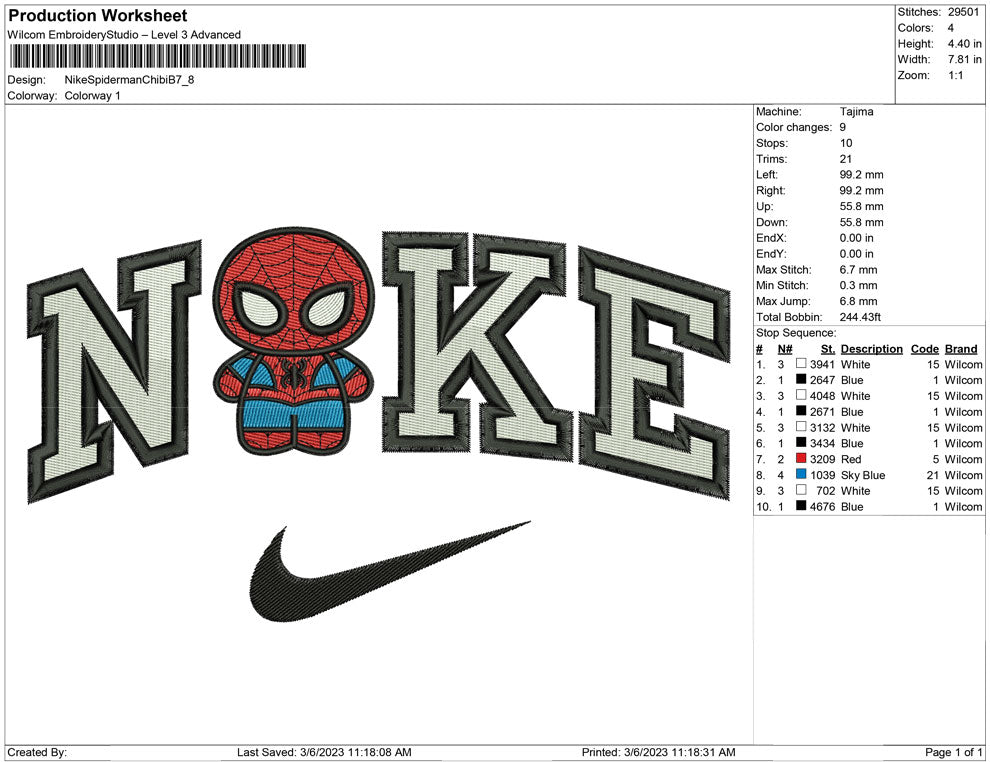Click the embroidered letter 'E' in the preview
This screenshot has width=990, height=762.
coord(653,374)
